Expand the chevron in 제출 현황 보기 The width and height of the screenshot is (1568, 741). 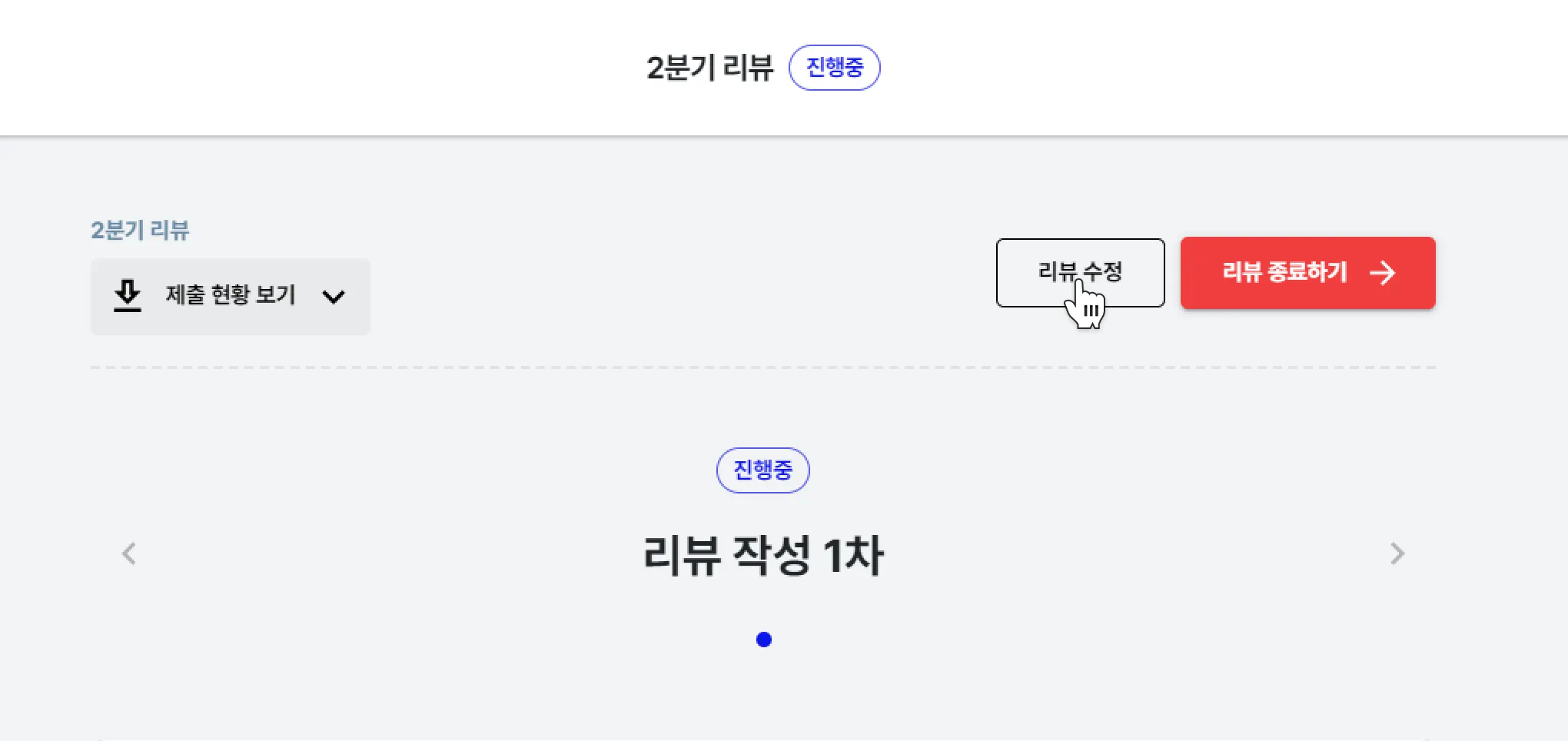click(334, 297)
